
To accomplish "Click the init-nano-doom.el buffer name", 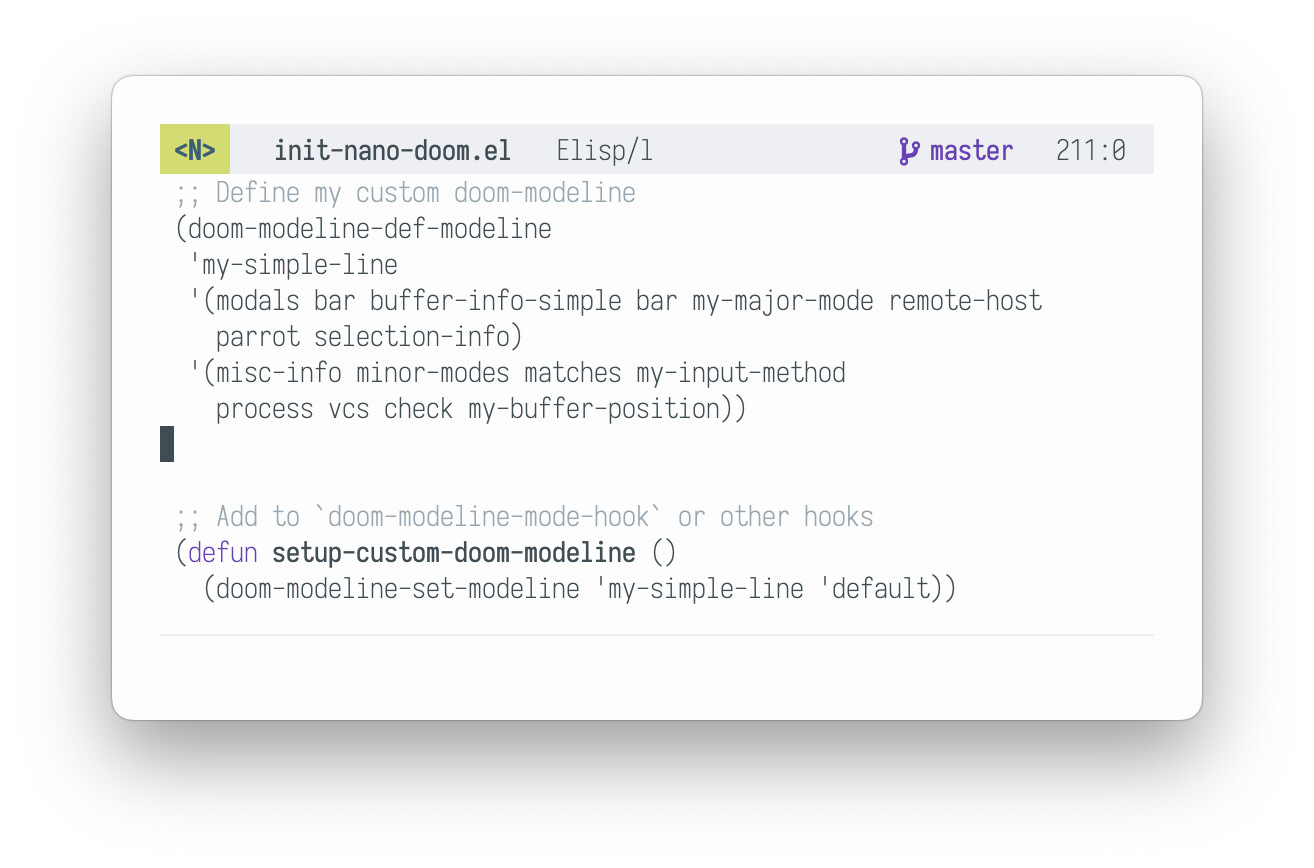I will tap(392, 151).
